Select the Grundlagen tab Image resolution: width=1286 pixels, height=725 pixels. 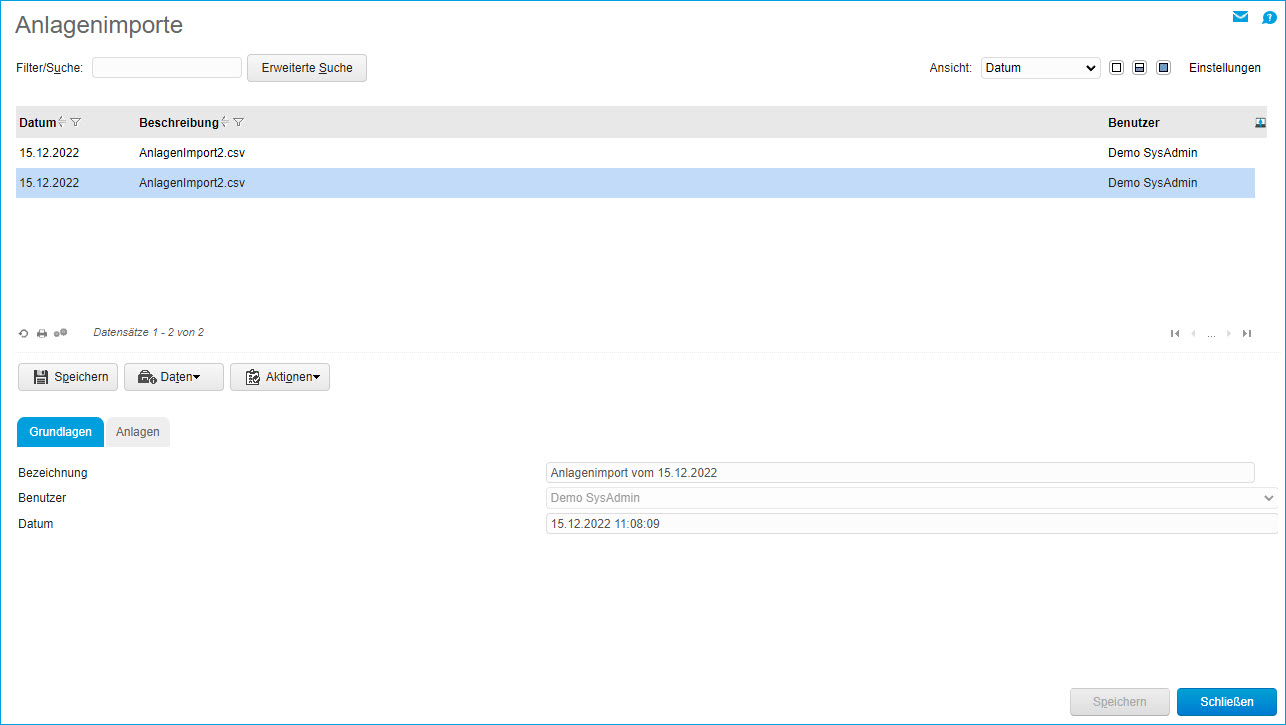point(61,432)
